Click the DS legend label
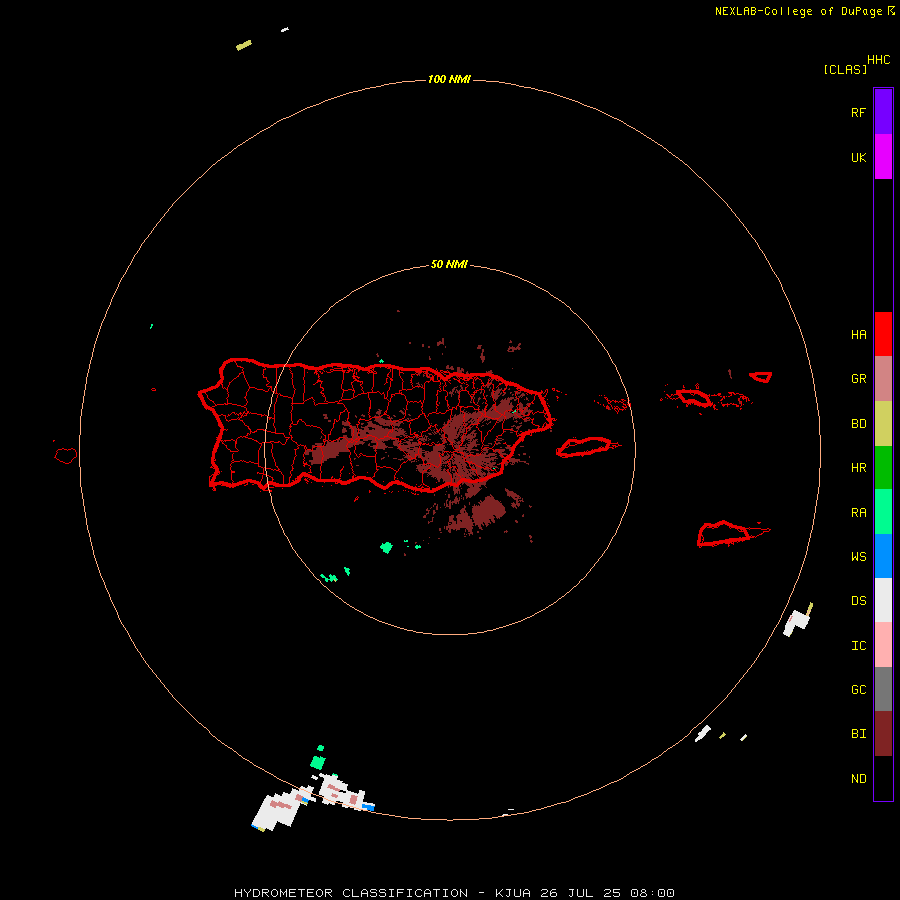 tap(858, 601)
